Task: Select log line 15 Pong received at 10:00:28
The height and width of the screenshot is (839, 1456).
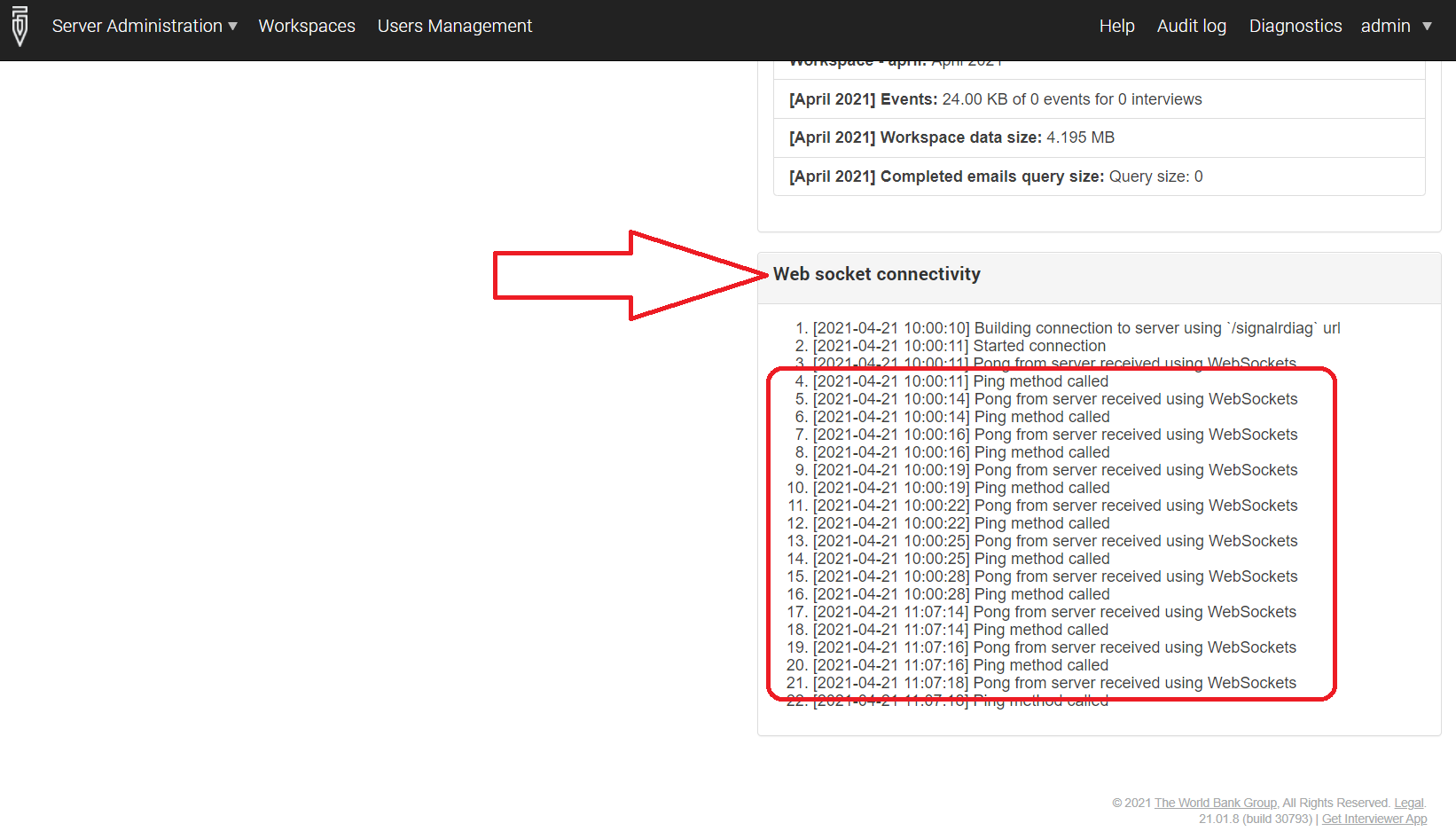Action: [x=1055, y=576]
